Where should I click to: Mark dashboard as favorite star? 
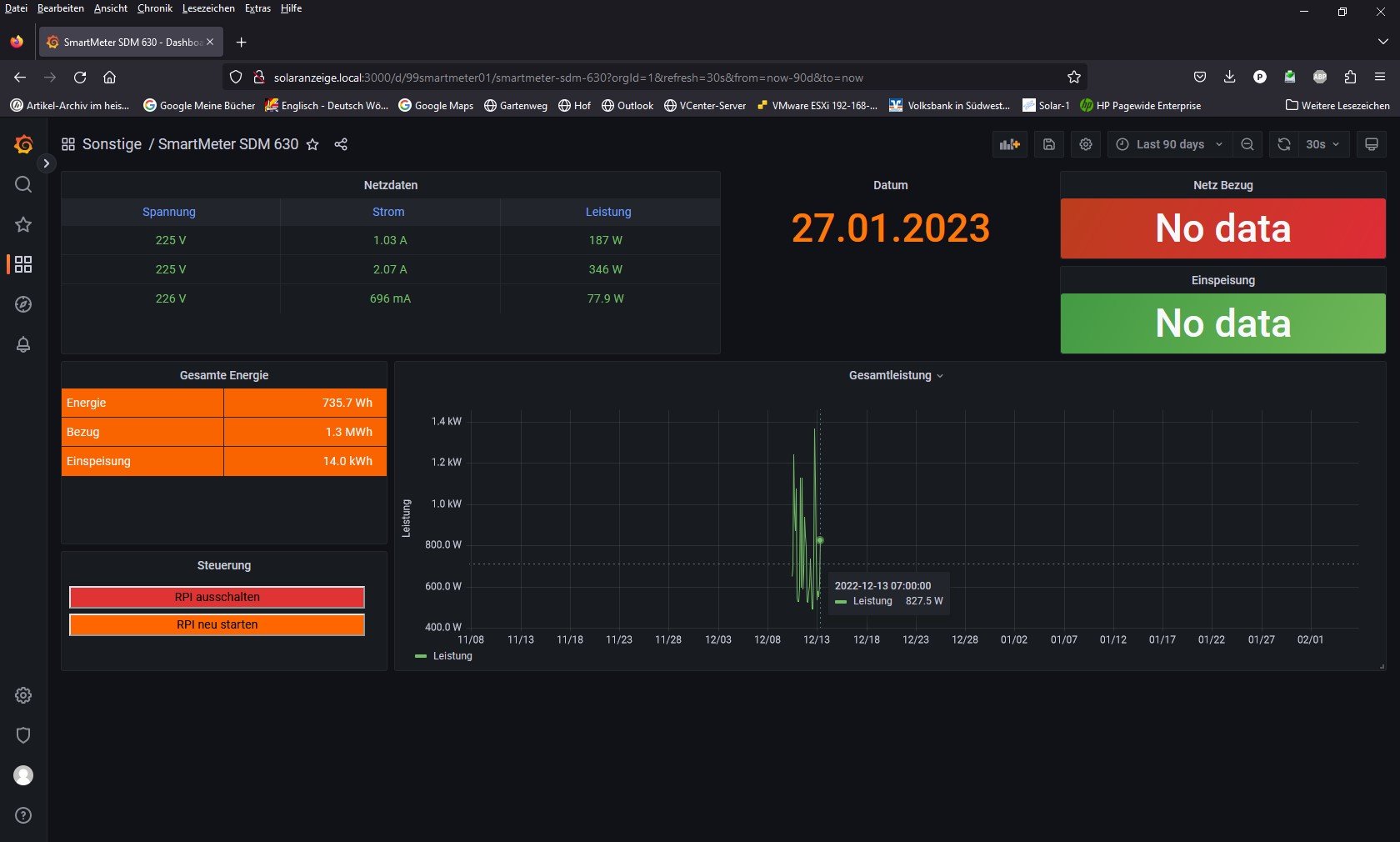(x=312, y=144)
